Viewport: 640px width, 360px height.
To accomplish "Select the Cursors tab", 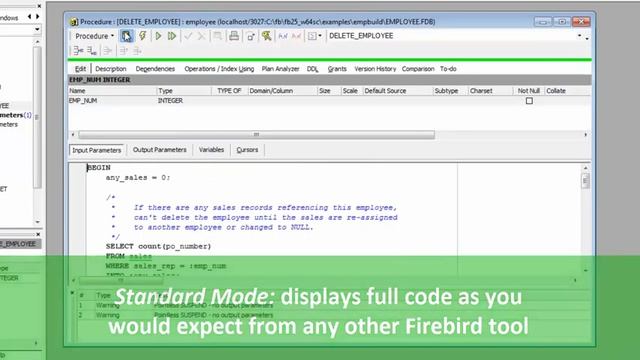I will click(x=247, y=150).
